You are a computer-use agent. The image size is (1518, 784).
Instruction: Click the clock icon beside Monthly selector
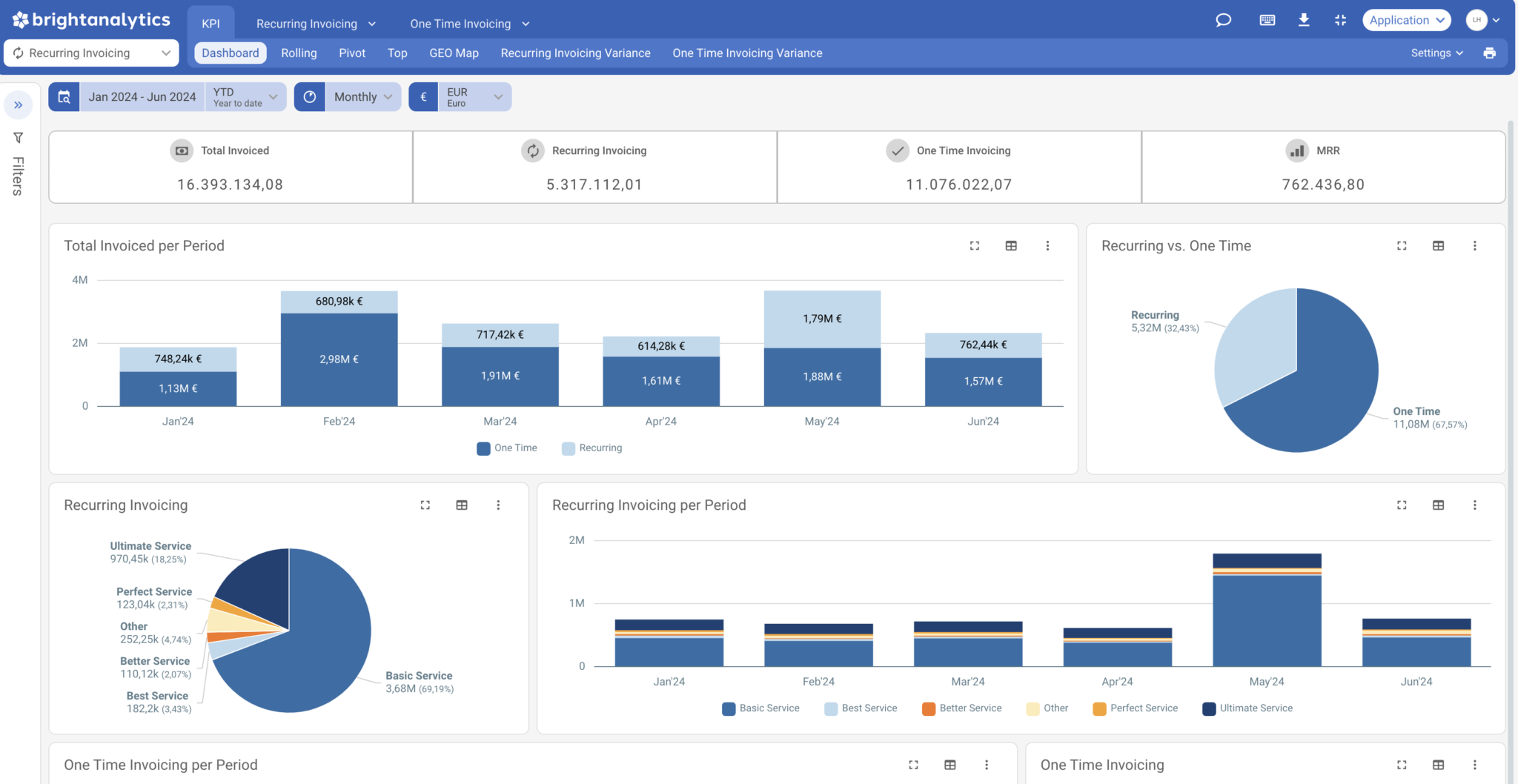[310, 96]
